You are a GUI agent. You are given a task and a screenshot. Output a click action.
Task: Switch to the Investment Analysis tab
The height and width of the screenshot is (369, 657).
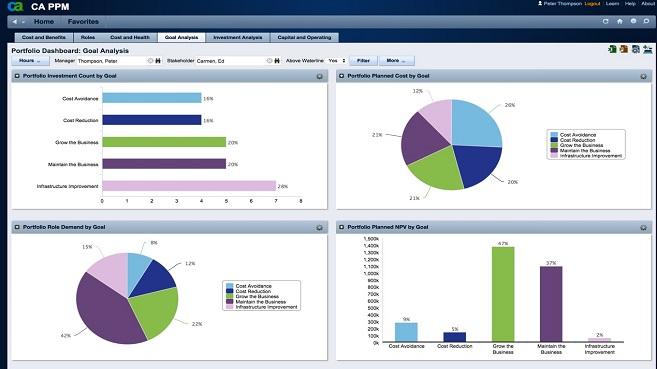click(x=238, y=37)
